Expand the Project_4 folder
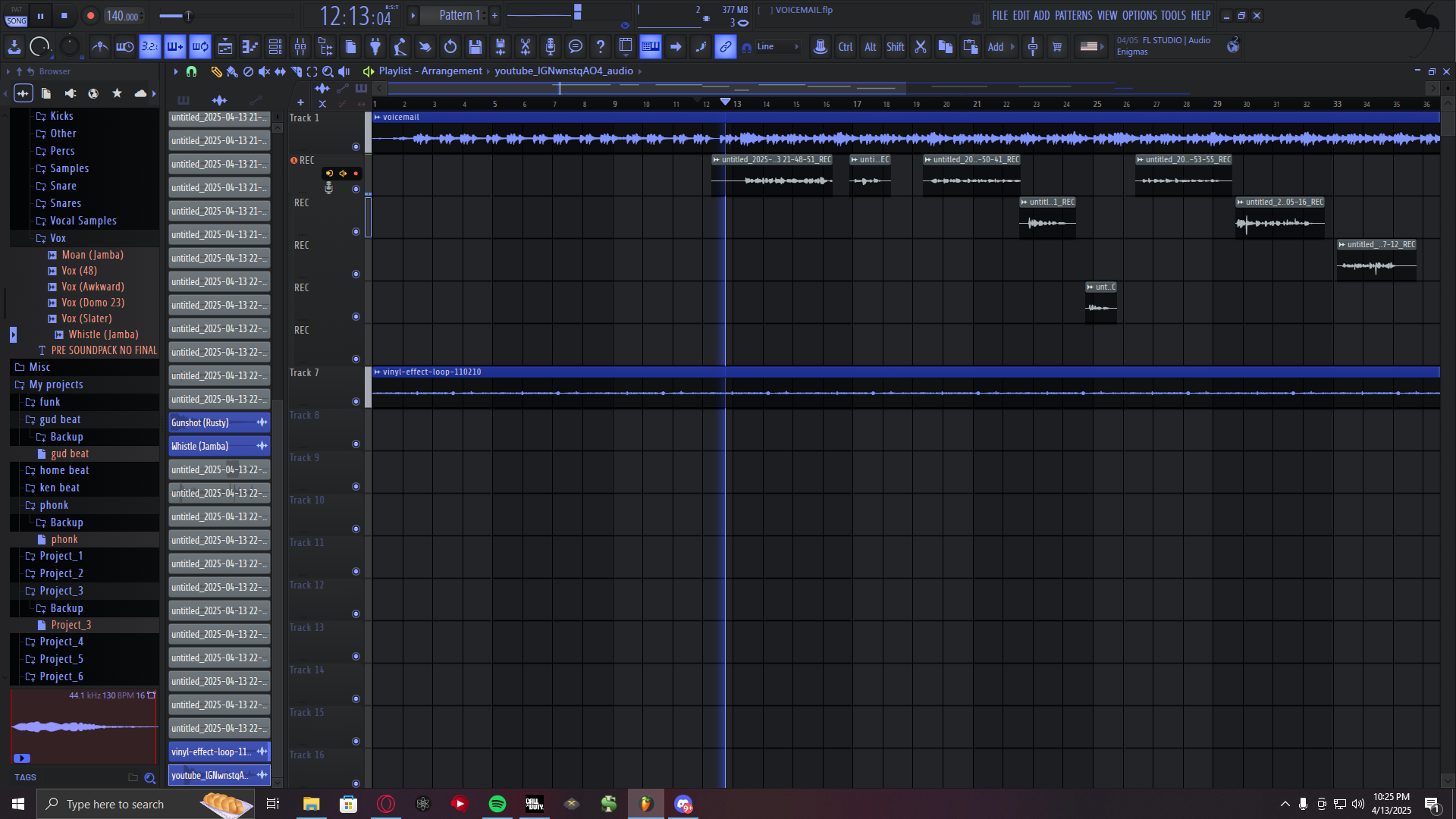 (x=61, y=642)
